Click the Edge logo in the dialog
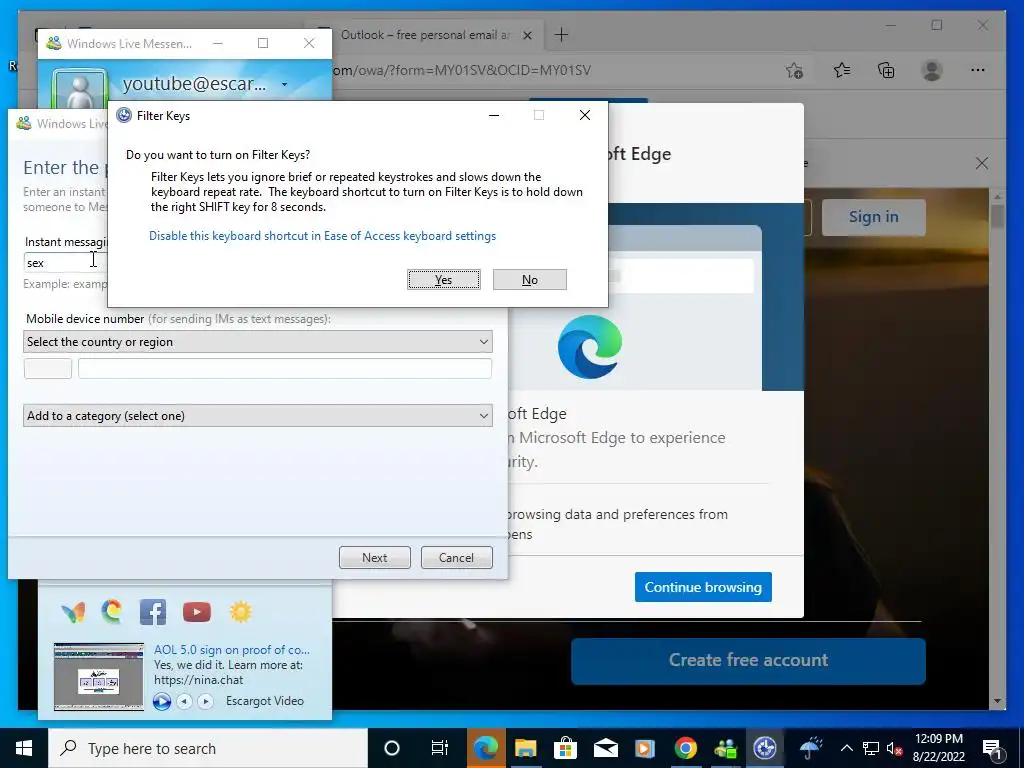The image size is (1024, 768). [590, 347]
